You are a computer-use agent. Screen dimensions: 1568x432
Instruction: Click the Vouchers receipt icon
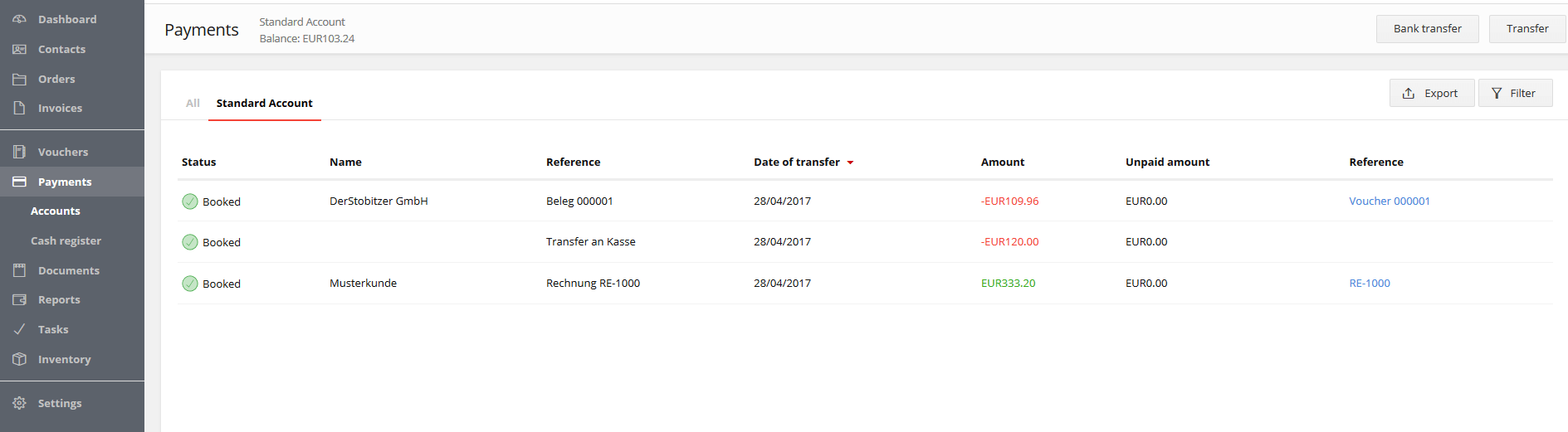point(19,152)
